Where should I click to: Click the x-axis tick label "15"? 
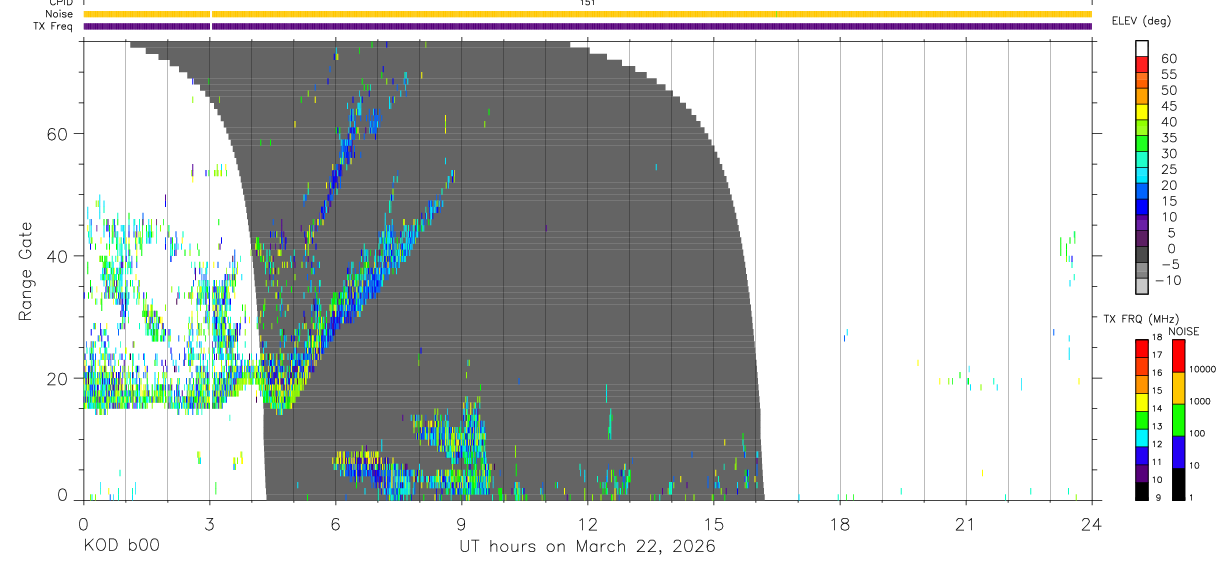(x=713, y=524)
